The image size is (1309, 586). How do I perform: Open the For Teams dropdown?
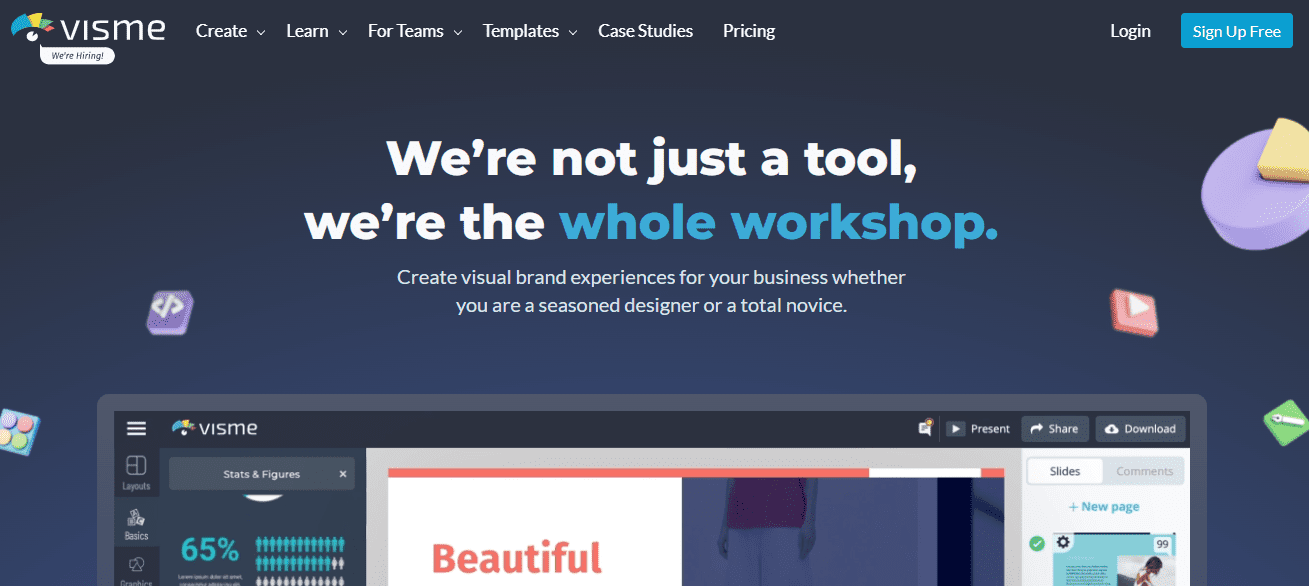point(415,31)
